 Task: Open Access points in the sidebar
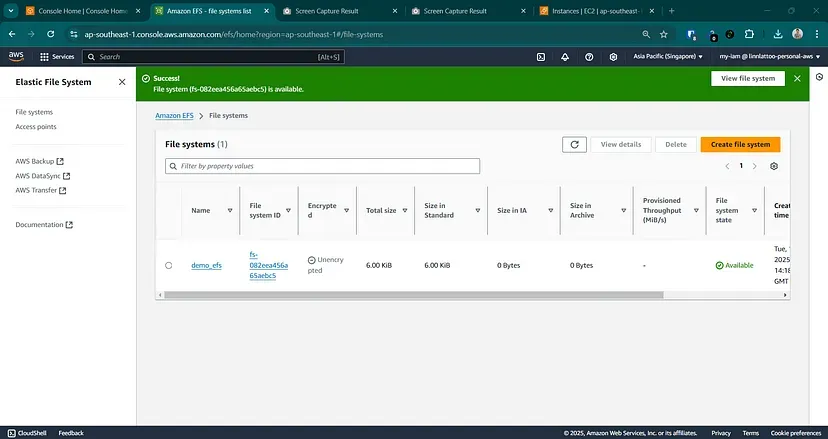[36, 127]
